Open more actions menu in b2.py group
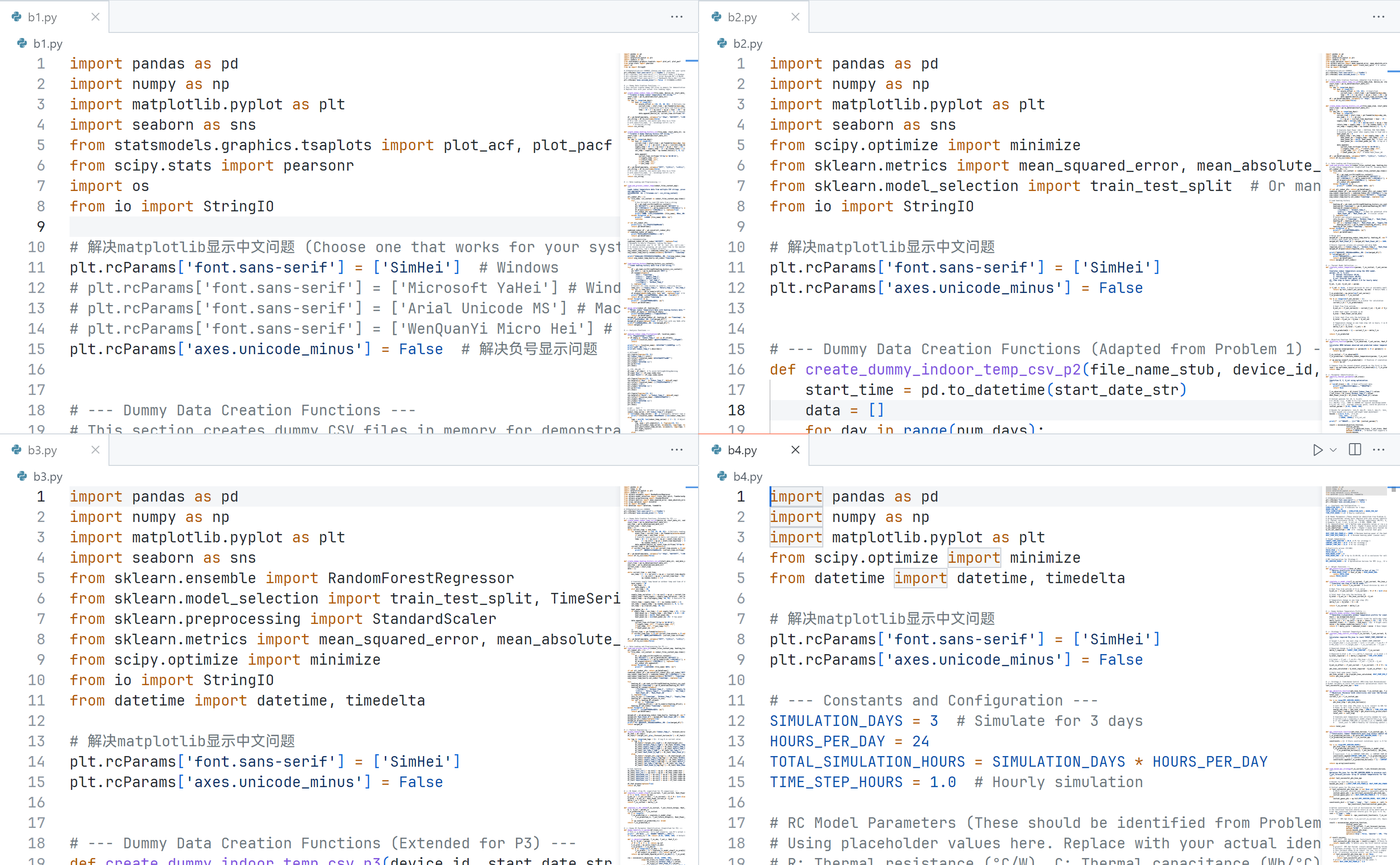Screen dimensions: 1400x865 (1379, 17)
